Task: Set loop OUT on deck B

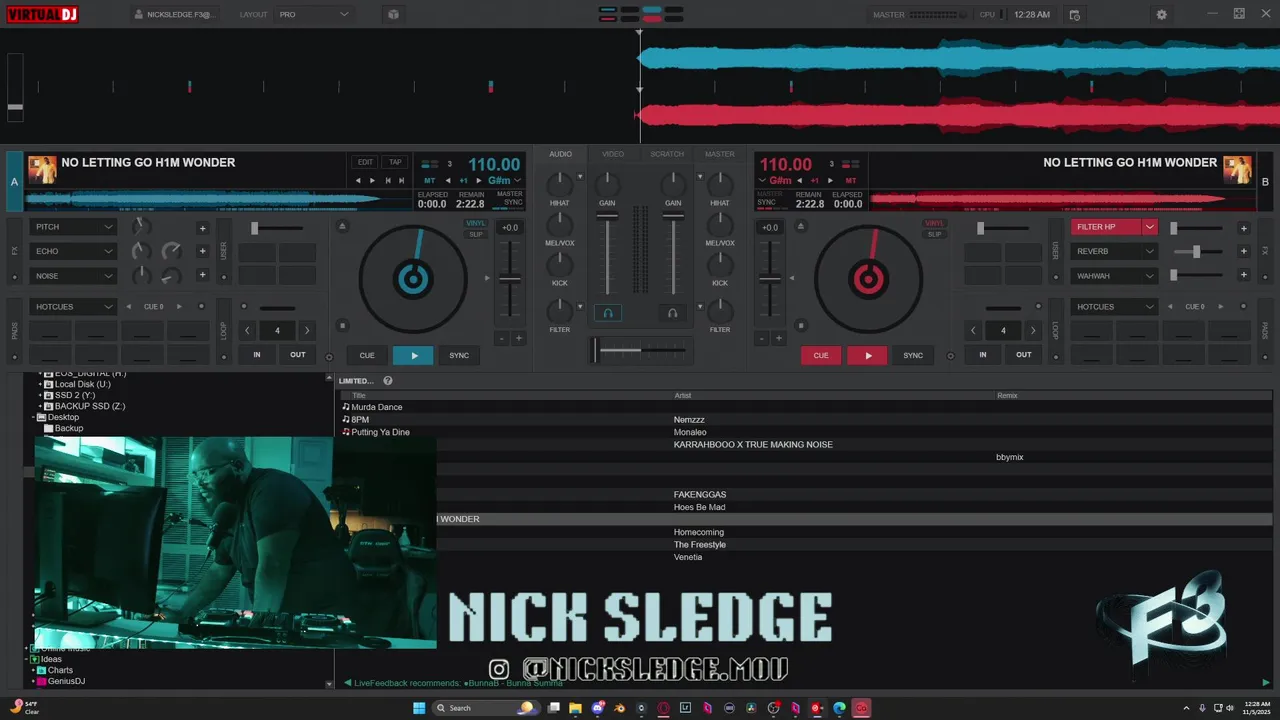Action: tap(1024, 354)
